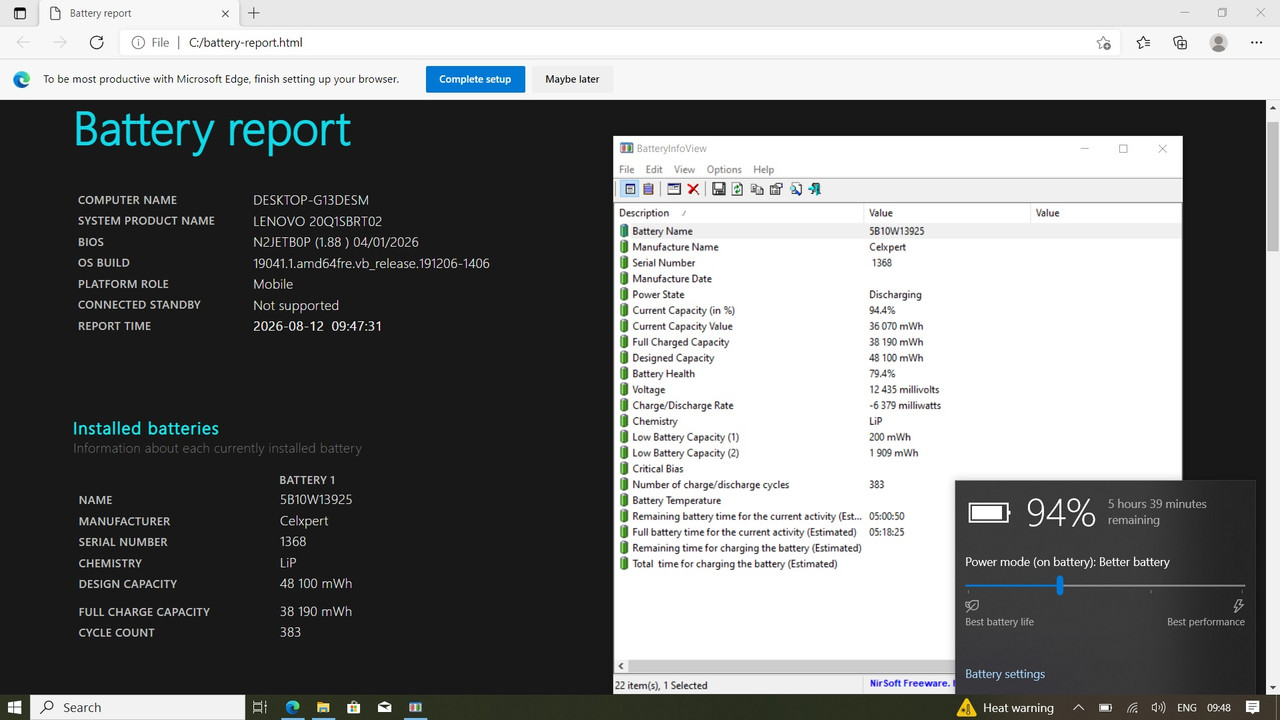Click the NirSoft Freeware link in status bar
The image size is (1280, 720).
[x=910, y=684]
